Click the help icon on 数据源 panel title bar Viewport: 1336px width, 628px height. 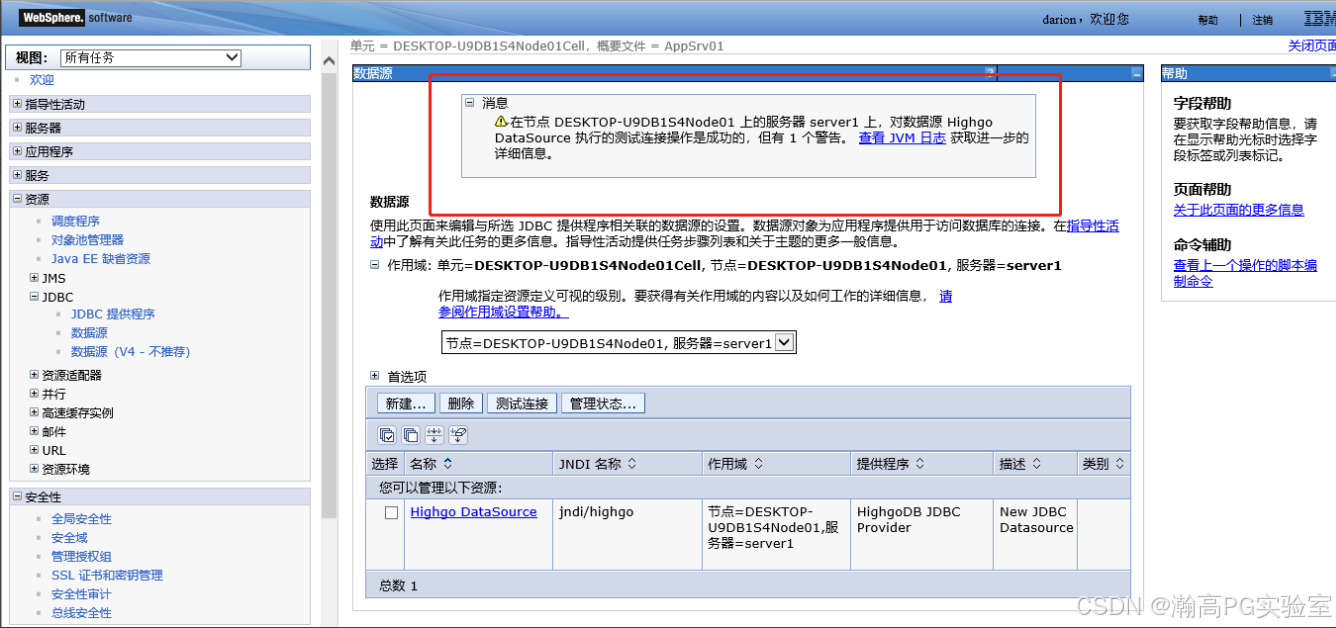990,73
